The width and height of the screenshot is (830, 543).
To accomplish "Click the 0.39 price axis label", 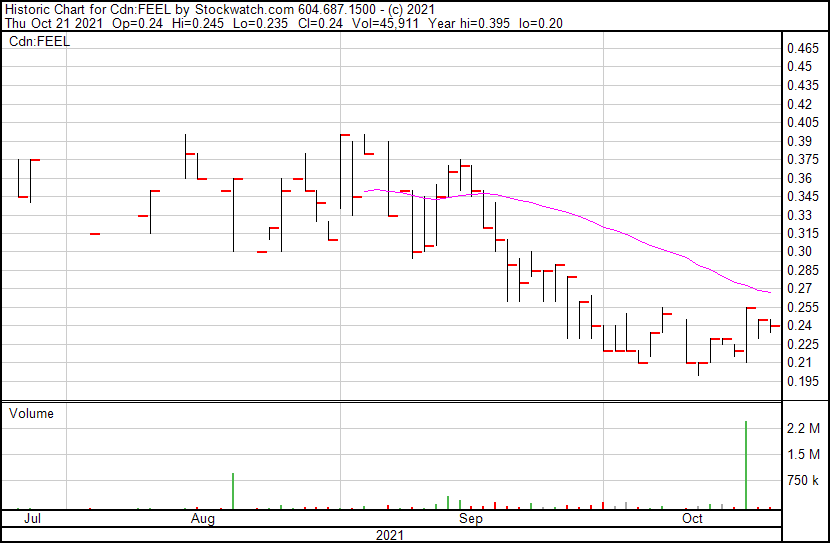I will pos(799,141).
